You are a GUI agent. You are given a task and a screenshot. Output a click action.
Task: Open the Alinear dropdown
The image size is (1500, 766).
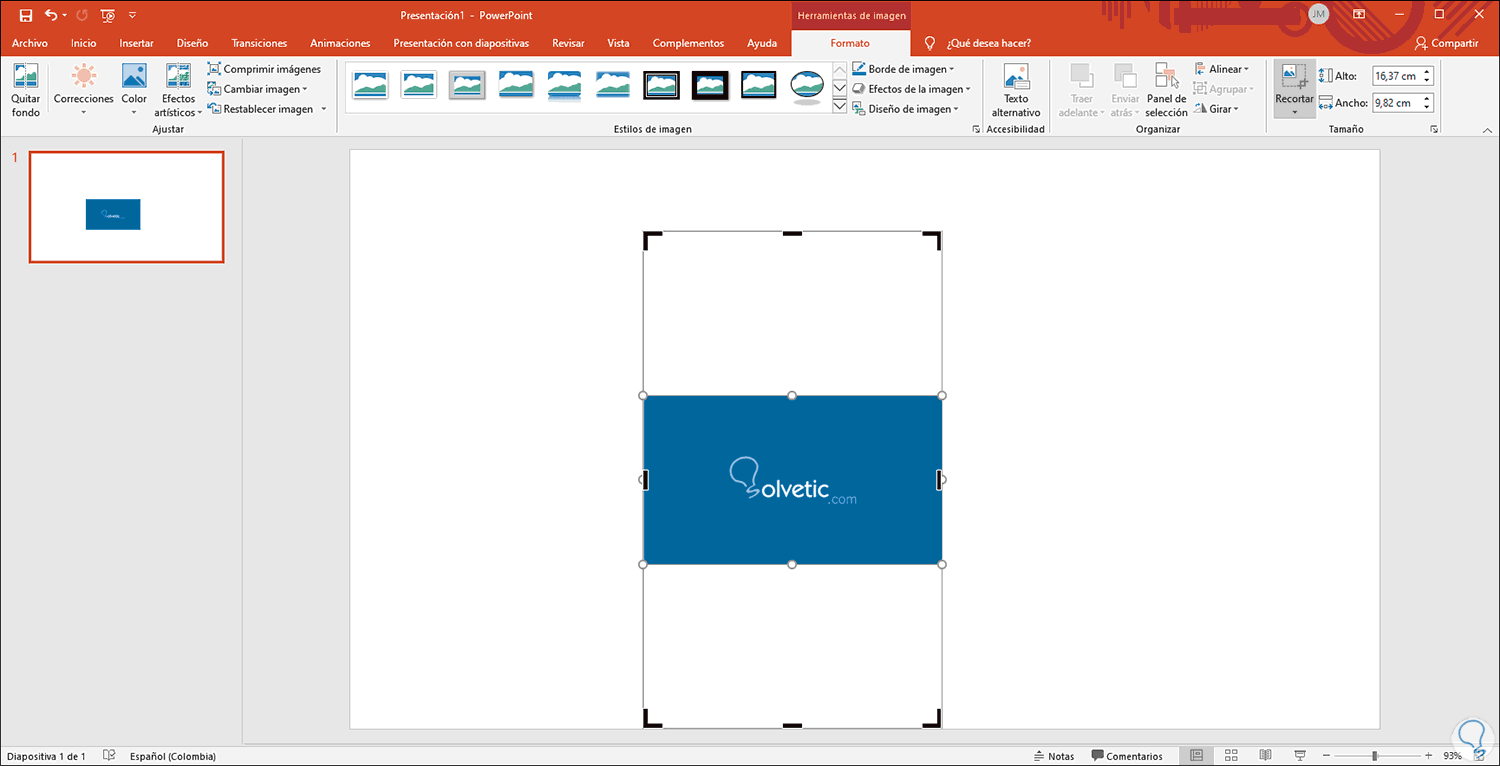(1222, 69)
